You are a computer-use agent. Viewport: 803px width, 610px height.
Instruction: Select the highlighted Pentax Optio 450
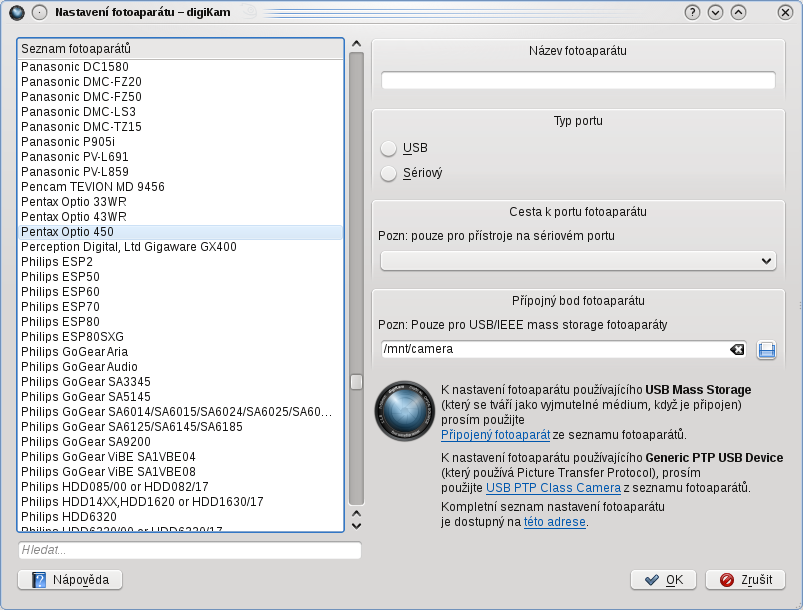pos(180,232)
